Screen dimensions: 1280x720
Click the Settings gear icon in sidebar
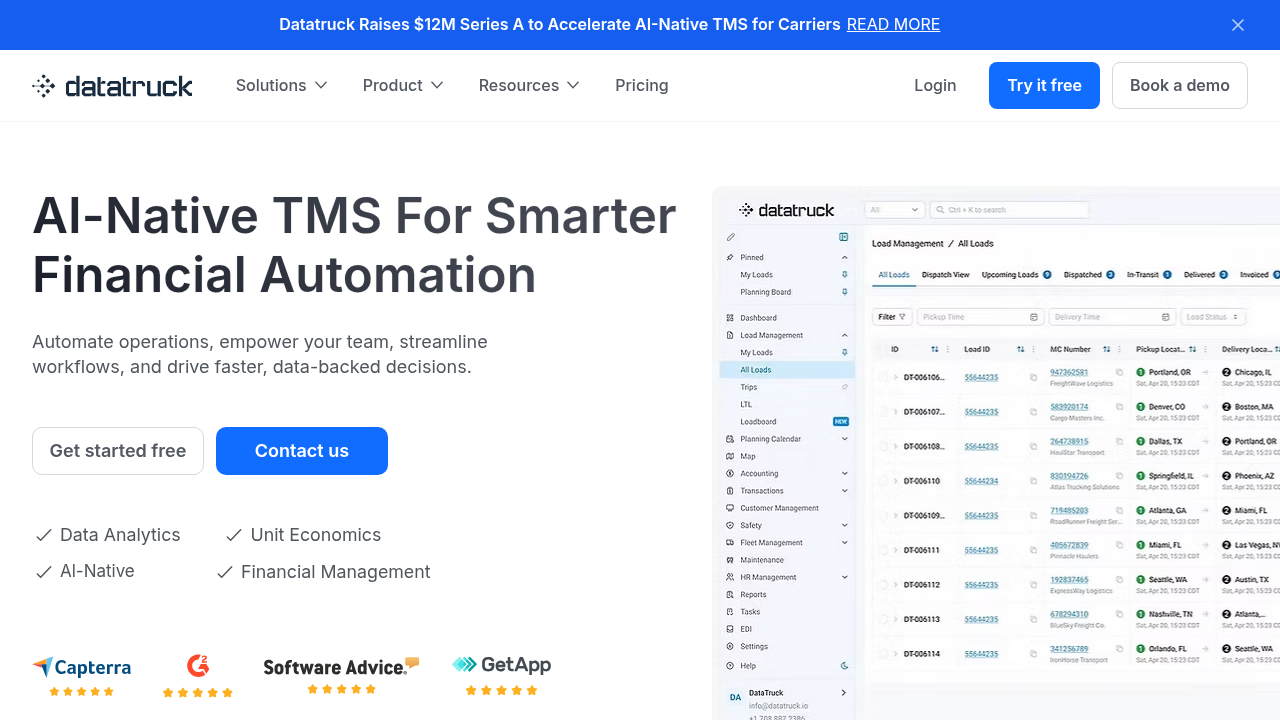pos(730,647)
